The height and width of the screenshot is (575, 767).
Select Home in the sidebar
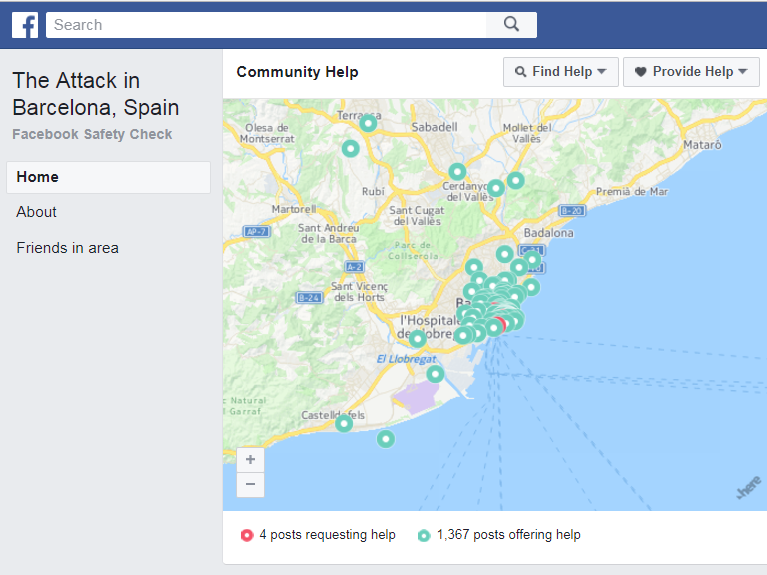(108, 177)
